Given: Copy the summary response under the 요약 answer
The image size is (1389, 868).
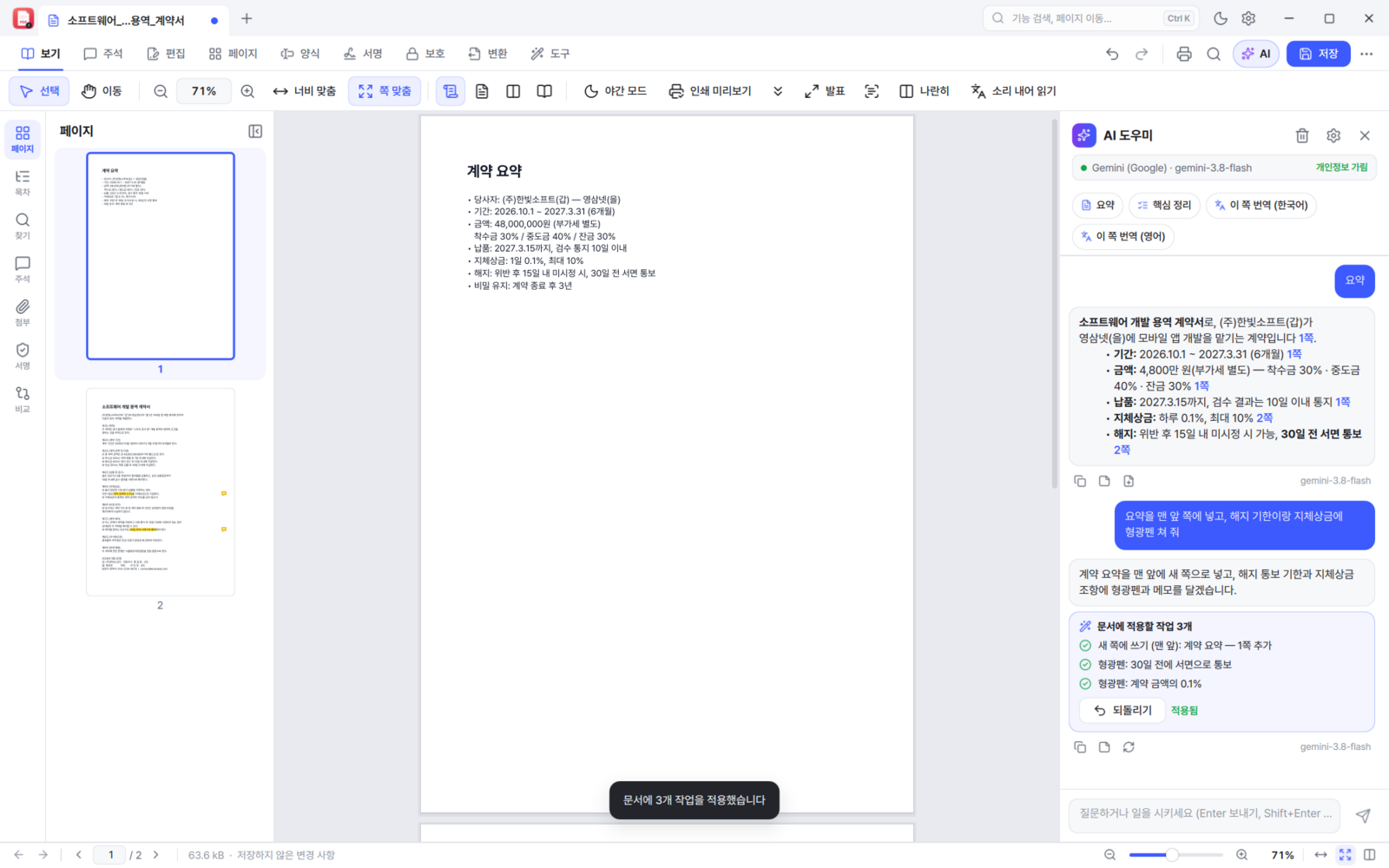Looking at the screenshot, I should point(1080,481).
